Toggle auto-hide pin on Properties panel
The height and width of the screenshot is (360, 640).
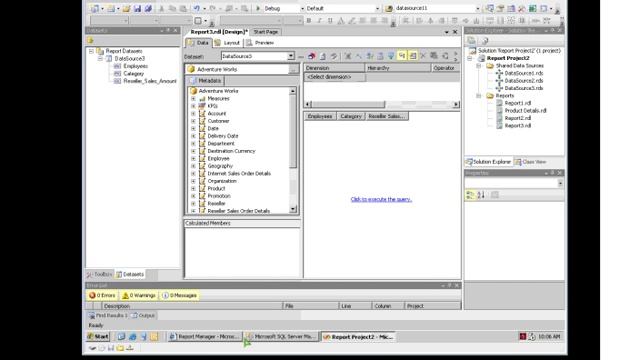[553, 173]
